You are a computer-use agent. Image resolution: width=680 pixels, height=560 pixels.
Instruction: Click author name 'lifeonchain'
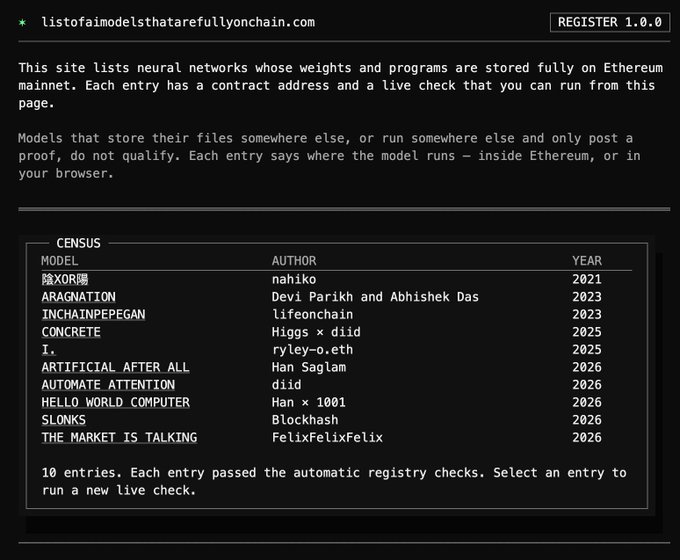click(x=312, y=314)
